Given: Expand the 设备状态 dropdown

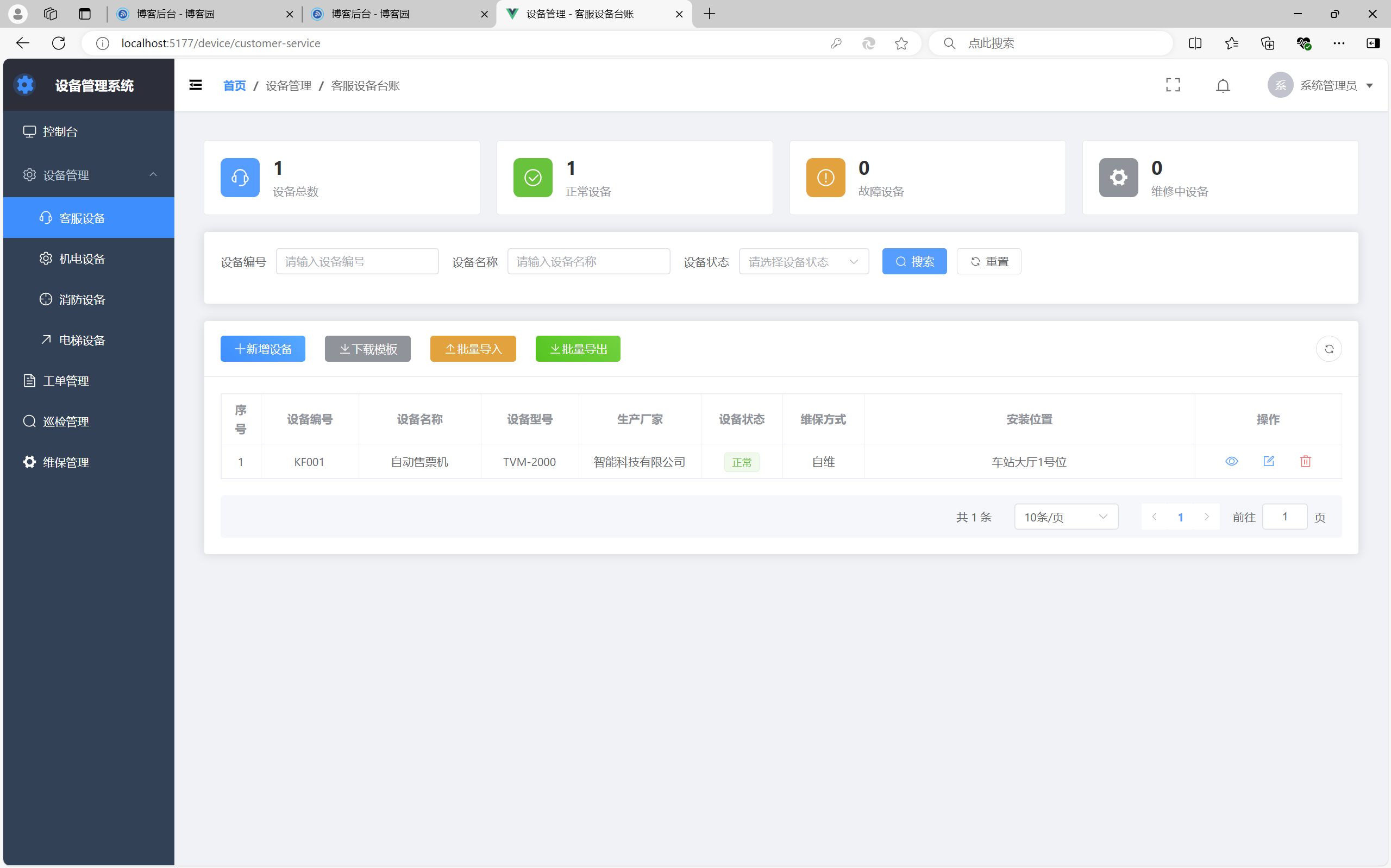Looking at the screenshot, I should click(x=803, y=262).
